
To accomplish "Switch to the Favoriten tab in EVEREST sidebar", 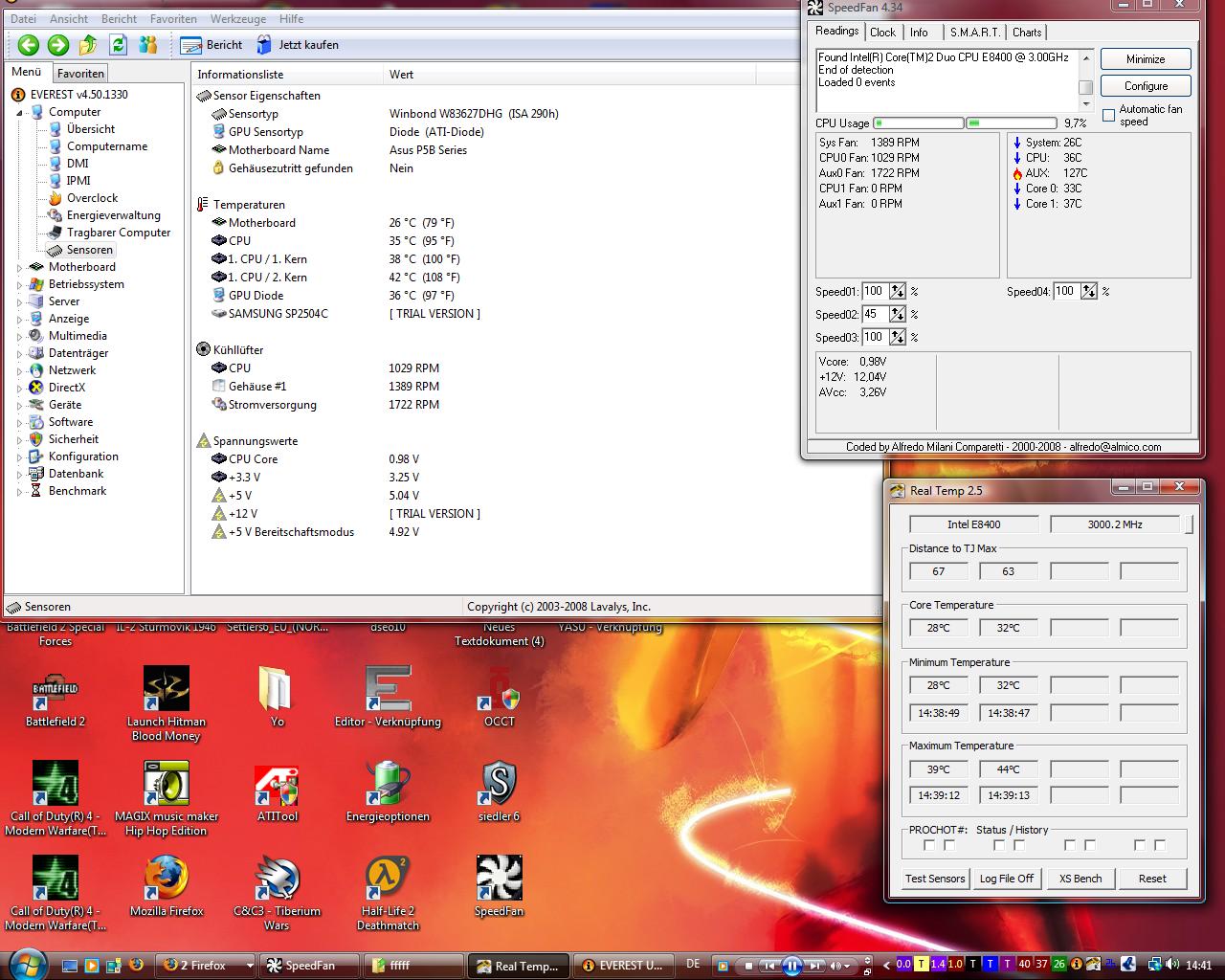I will tap(80, 74).
